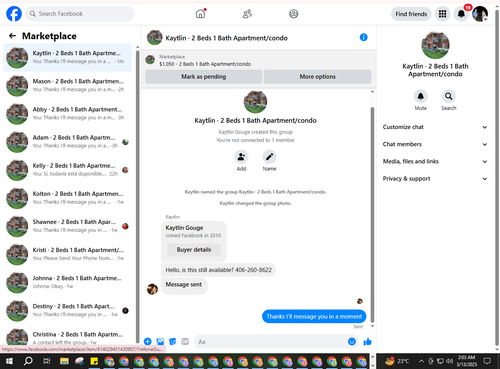Open Buyer details button
500x369 pixels.
[194, 250]
